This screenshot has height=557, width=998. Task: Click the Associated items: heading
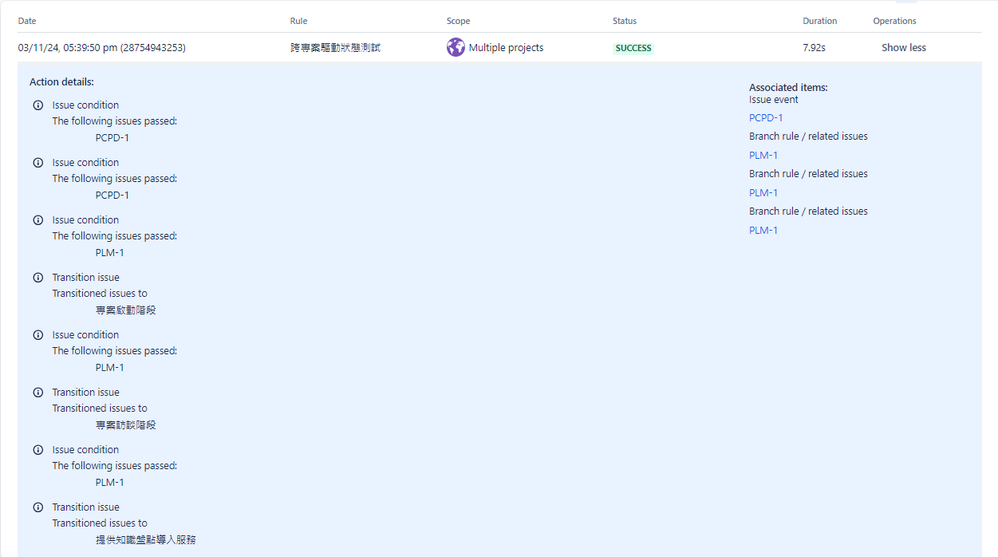coord(788,87)
